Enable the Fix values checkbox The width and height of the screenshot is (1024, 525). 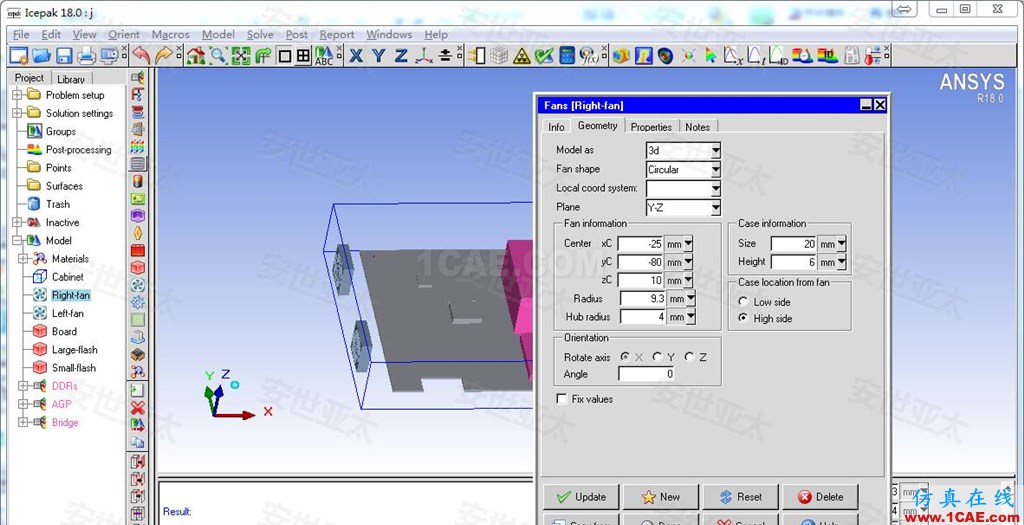pyautogui.click(x=561, y=398)
